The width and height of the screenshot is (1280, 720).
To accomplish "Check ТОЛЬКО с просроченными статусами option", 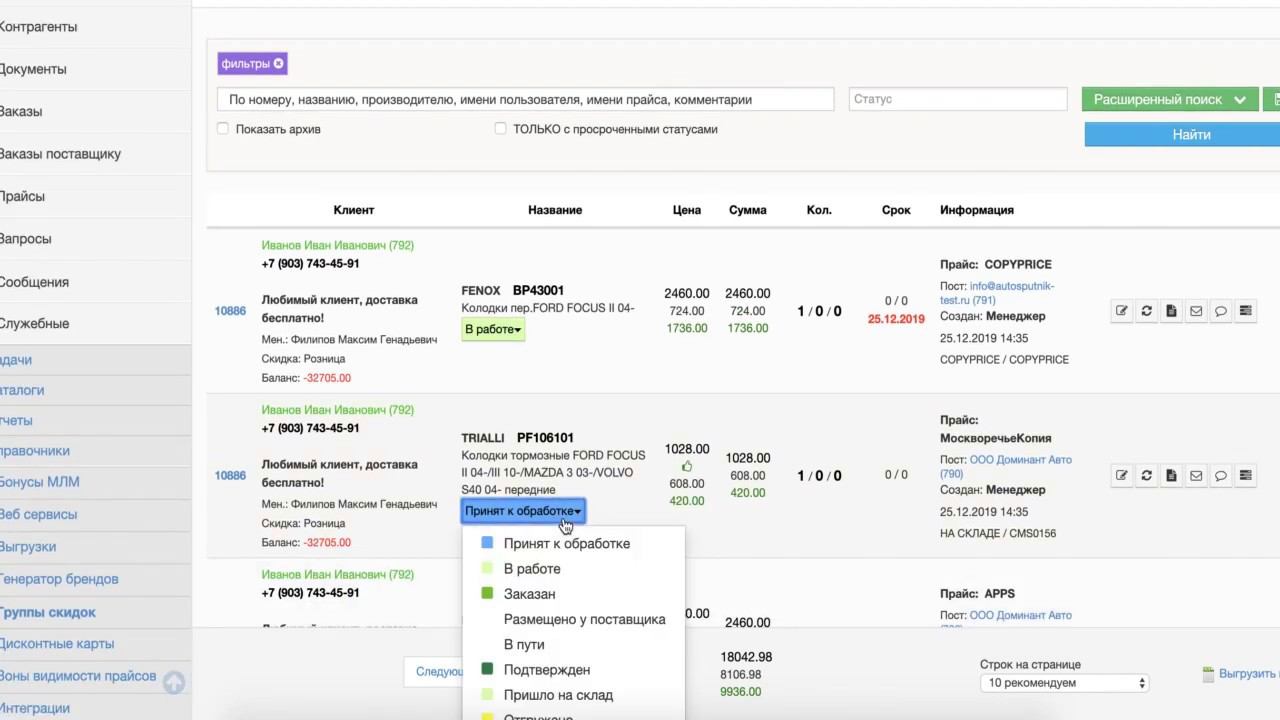I will tap(501, 129).
